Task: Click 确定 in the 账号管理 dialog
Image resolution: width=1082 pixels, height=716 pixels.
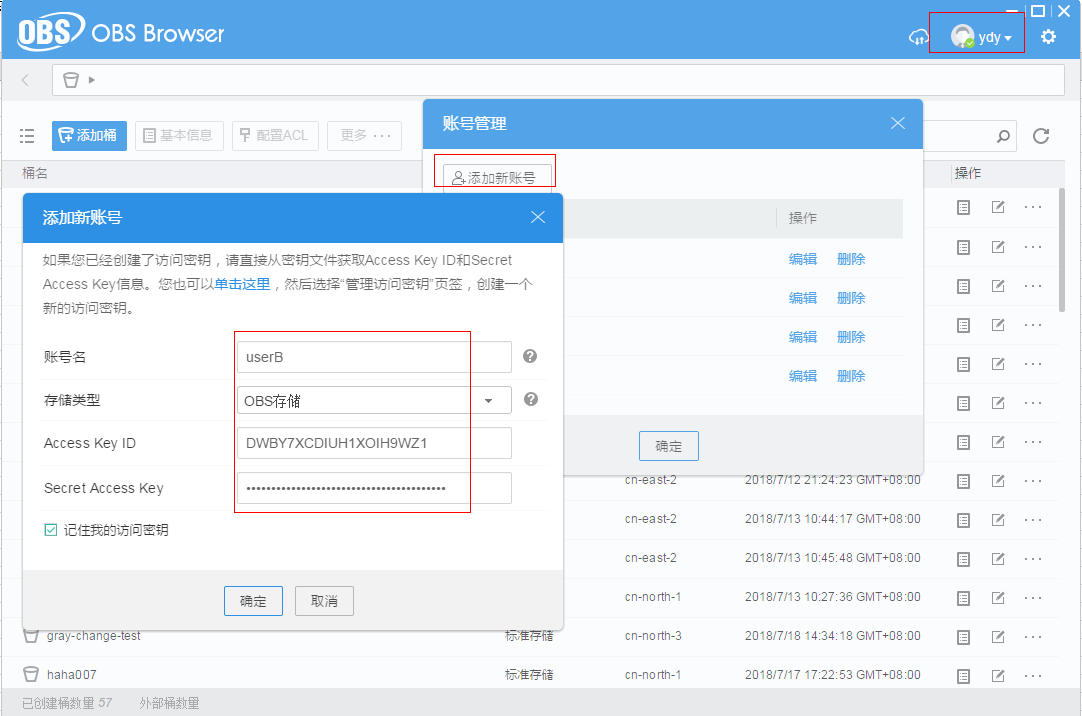Action: [x=669, y=446]
